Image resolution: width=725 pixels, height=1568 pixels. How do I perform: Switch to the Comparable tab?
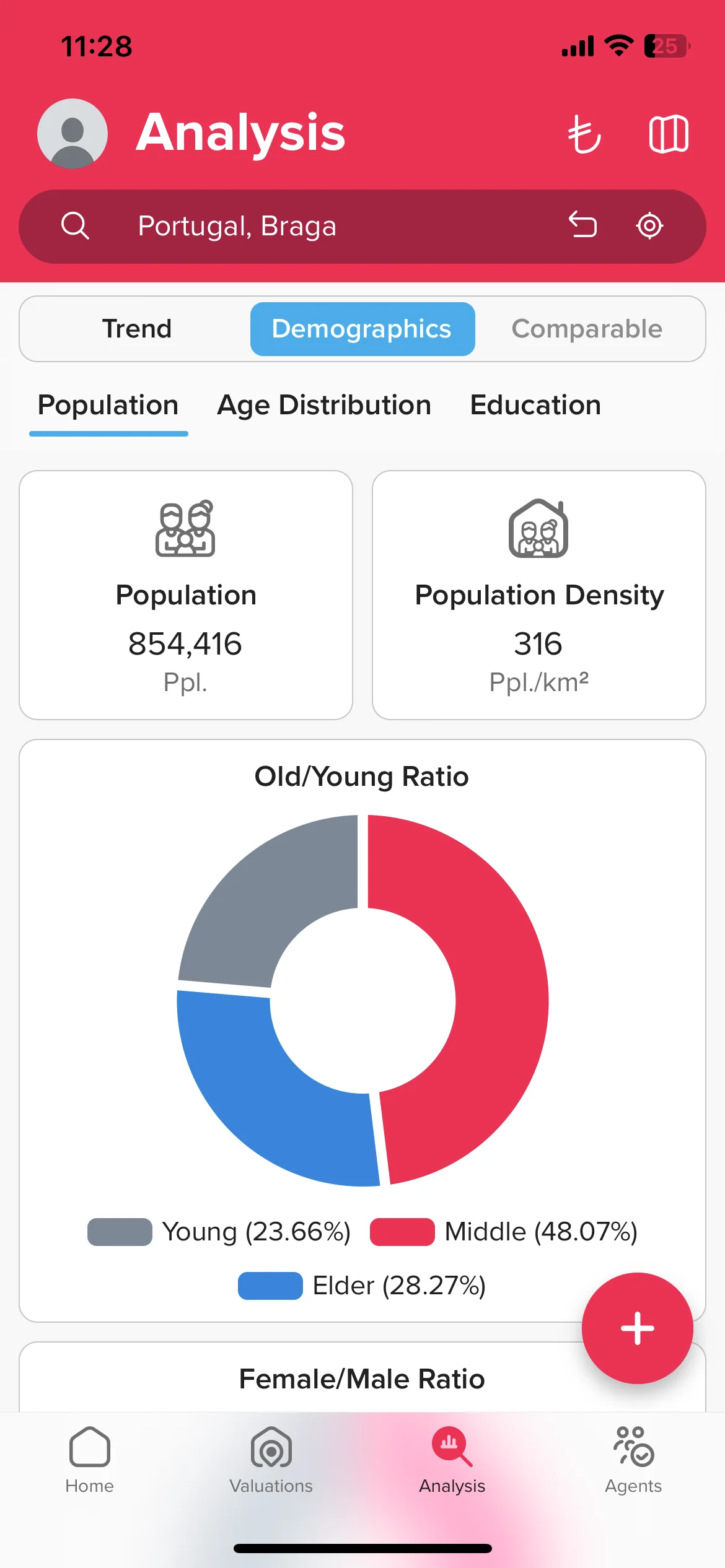coord(587,329)
